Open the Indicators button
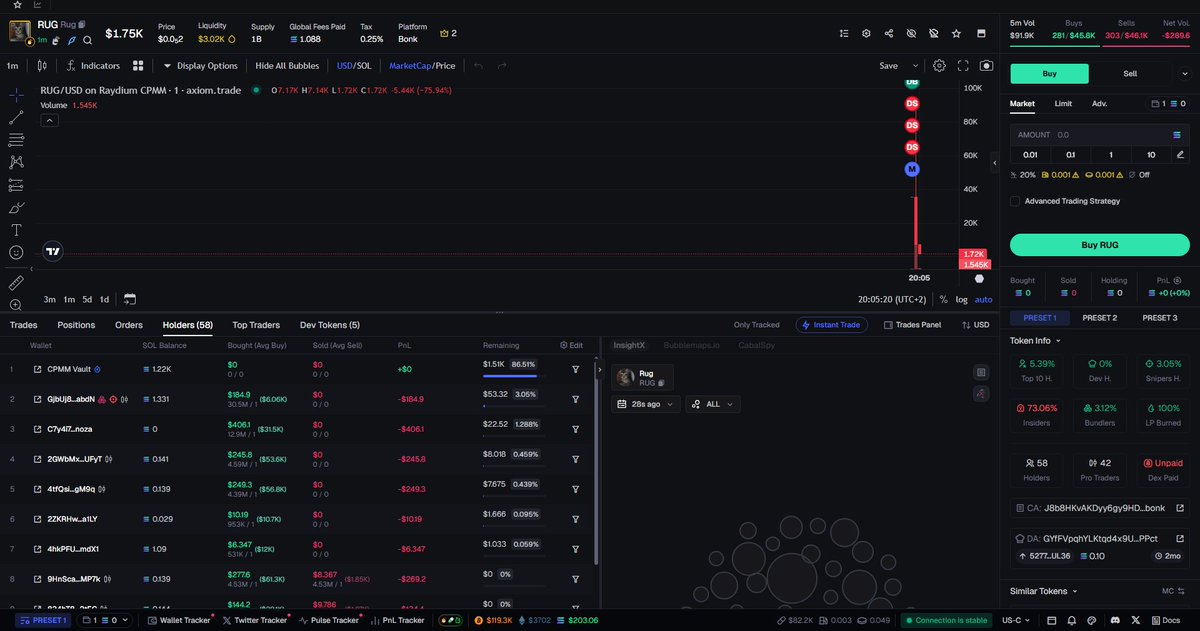The image size is (1200, 631). 93,66
